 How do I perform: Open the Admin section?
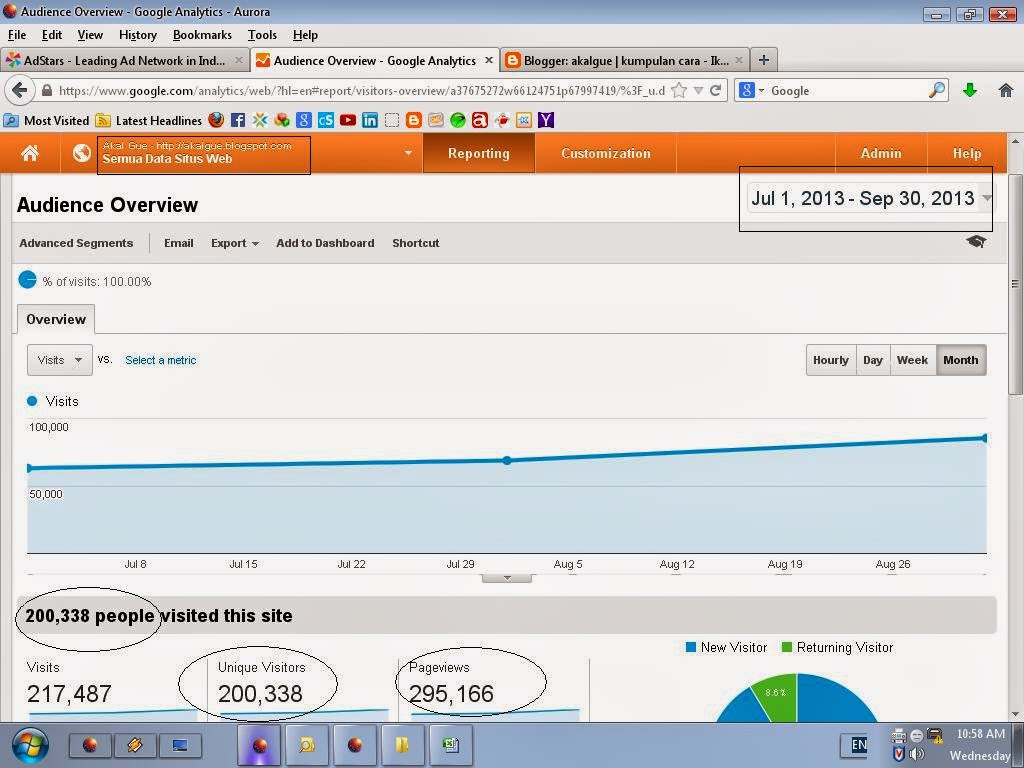881,153
